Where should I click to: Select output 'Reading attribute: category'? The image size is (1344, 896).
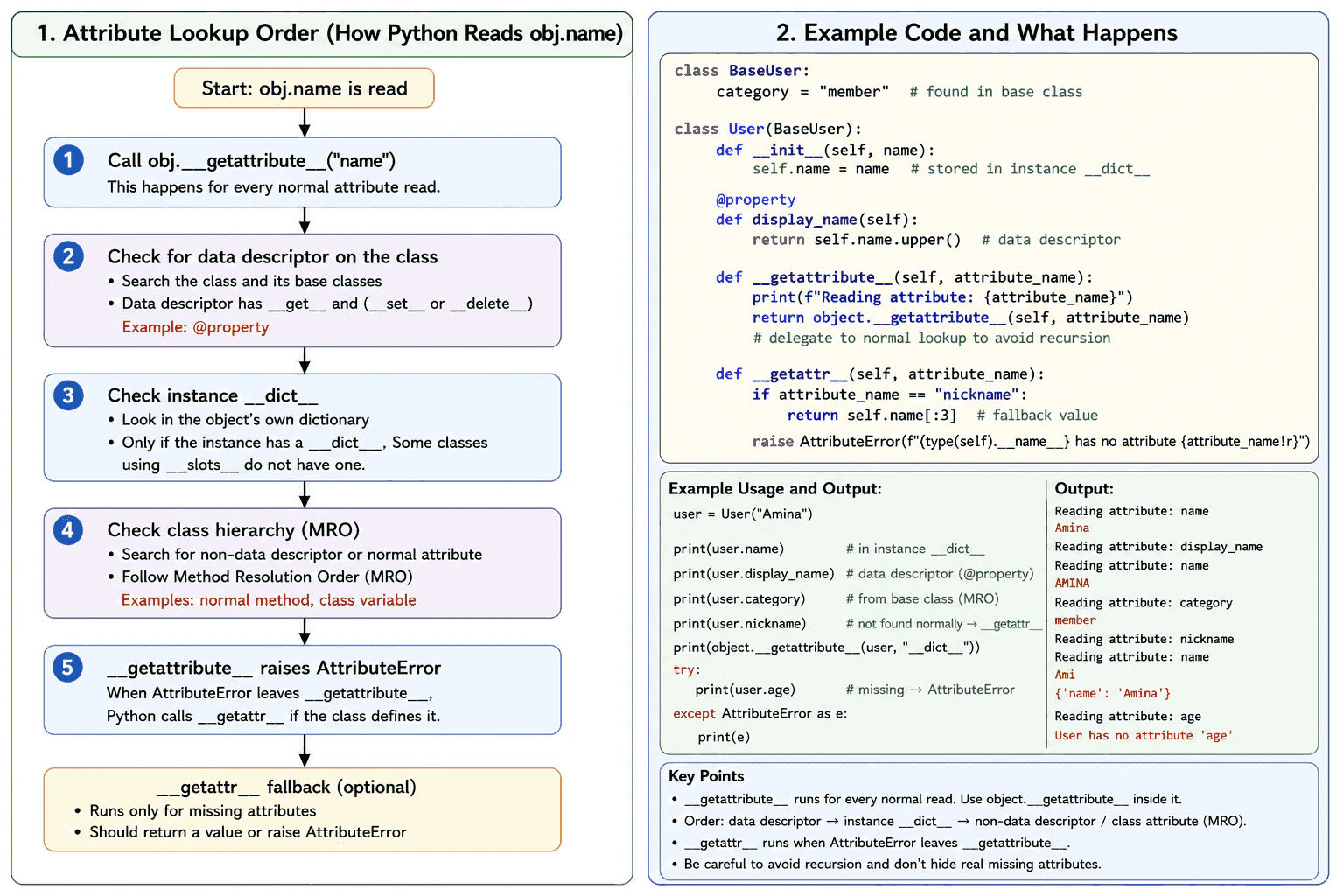pyautogui.click(x=1144, y=603)
